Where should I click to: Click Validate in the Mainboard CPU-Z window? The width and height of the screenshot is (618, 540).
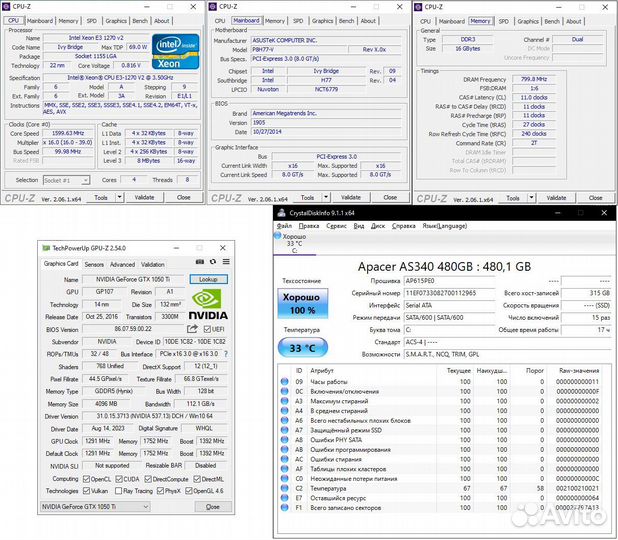point(351,197)
